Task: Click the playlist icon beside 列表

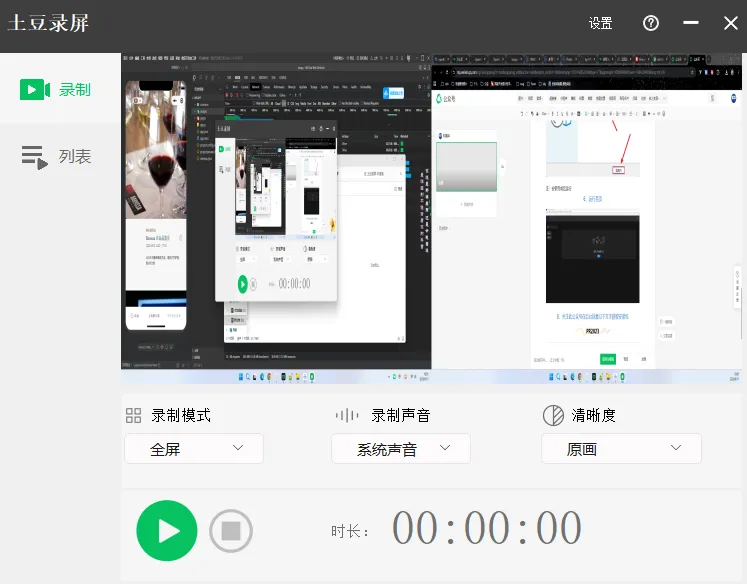Action: pyautogui.click(x=35, y=158)
